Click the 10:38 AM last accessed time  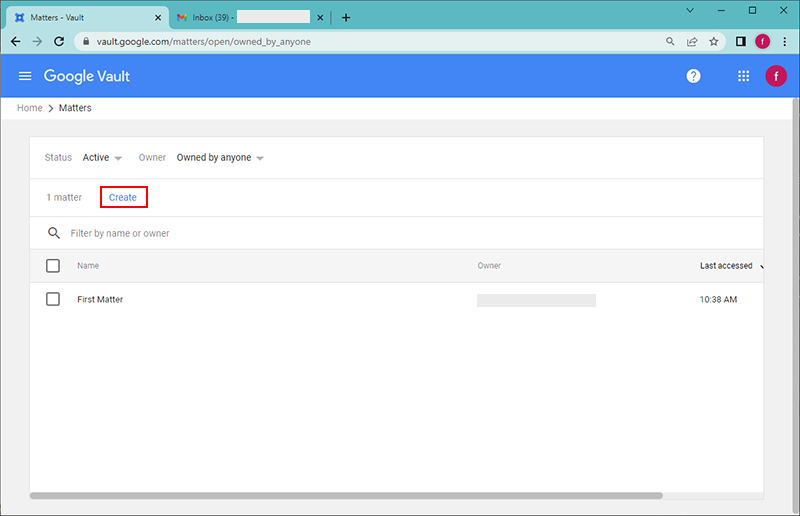pyautogui.click(x=718, y=300)
